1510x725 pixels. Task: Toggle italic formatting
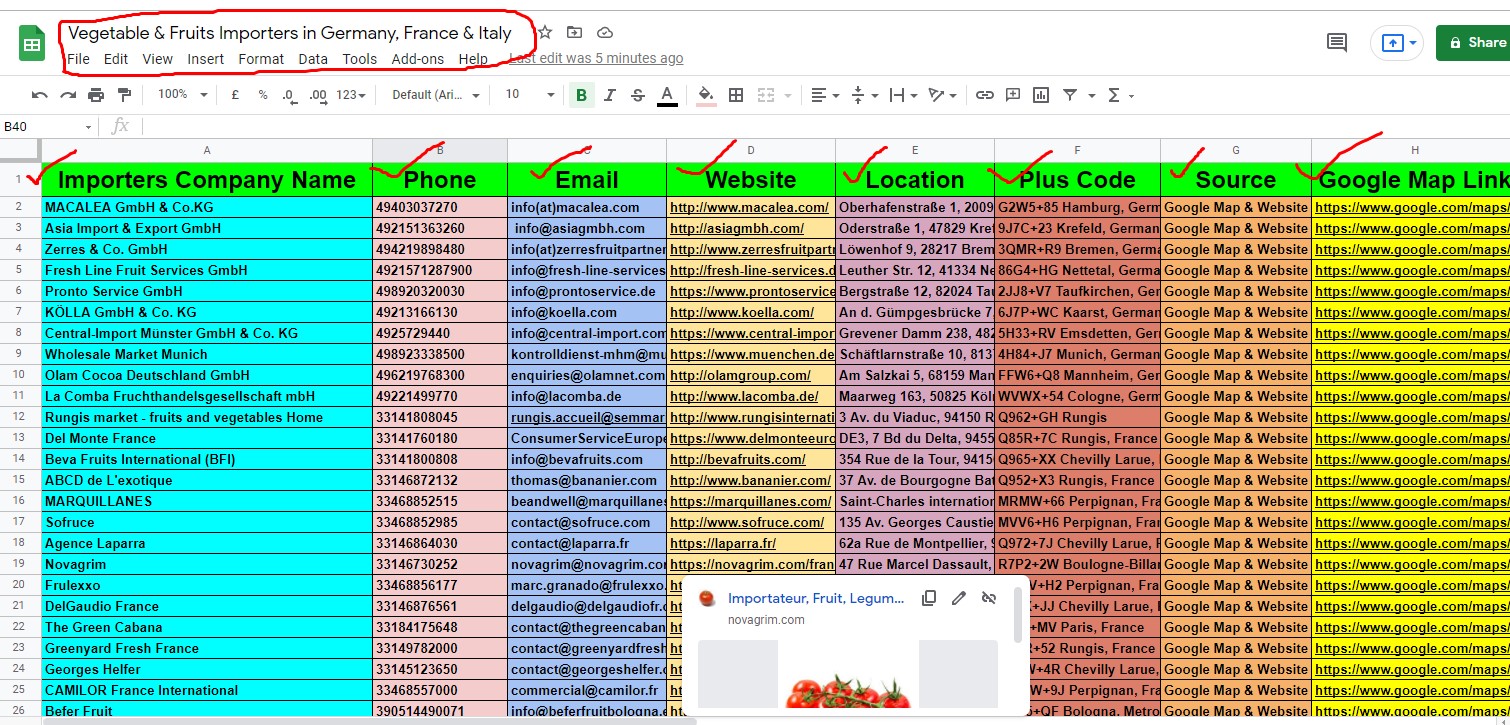(609, 95)
